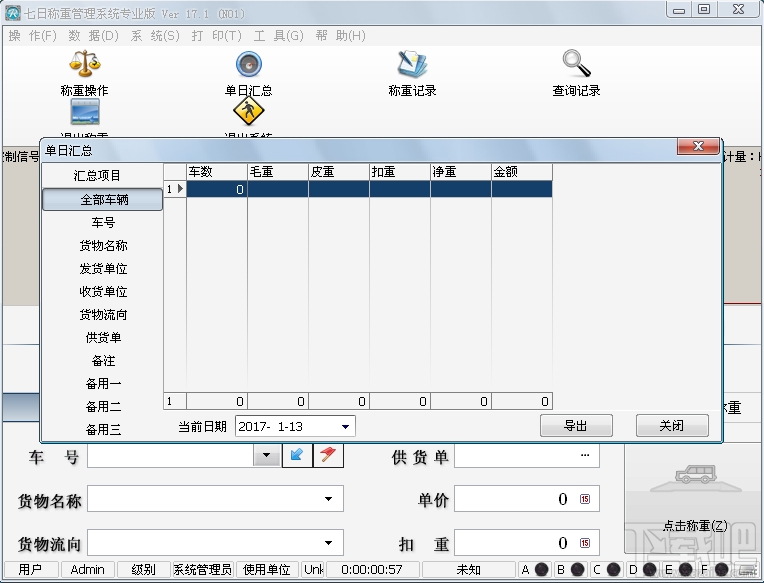
Task: Click the 车数 column header
Action: (x=217, y=172)
